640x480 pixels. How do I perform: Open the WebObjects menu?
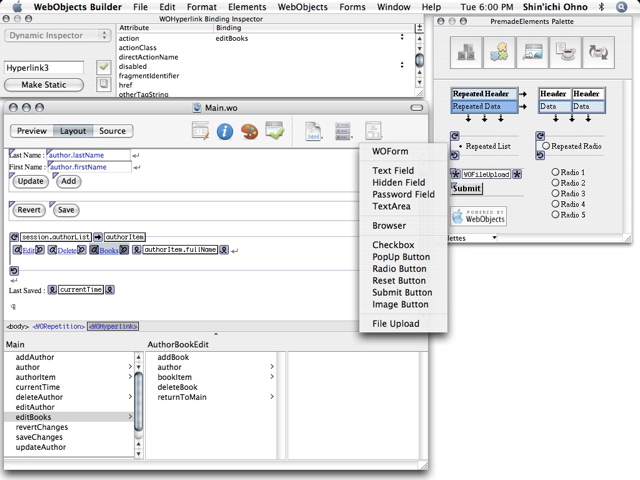[x=302, y=7]
